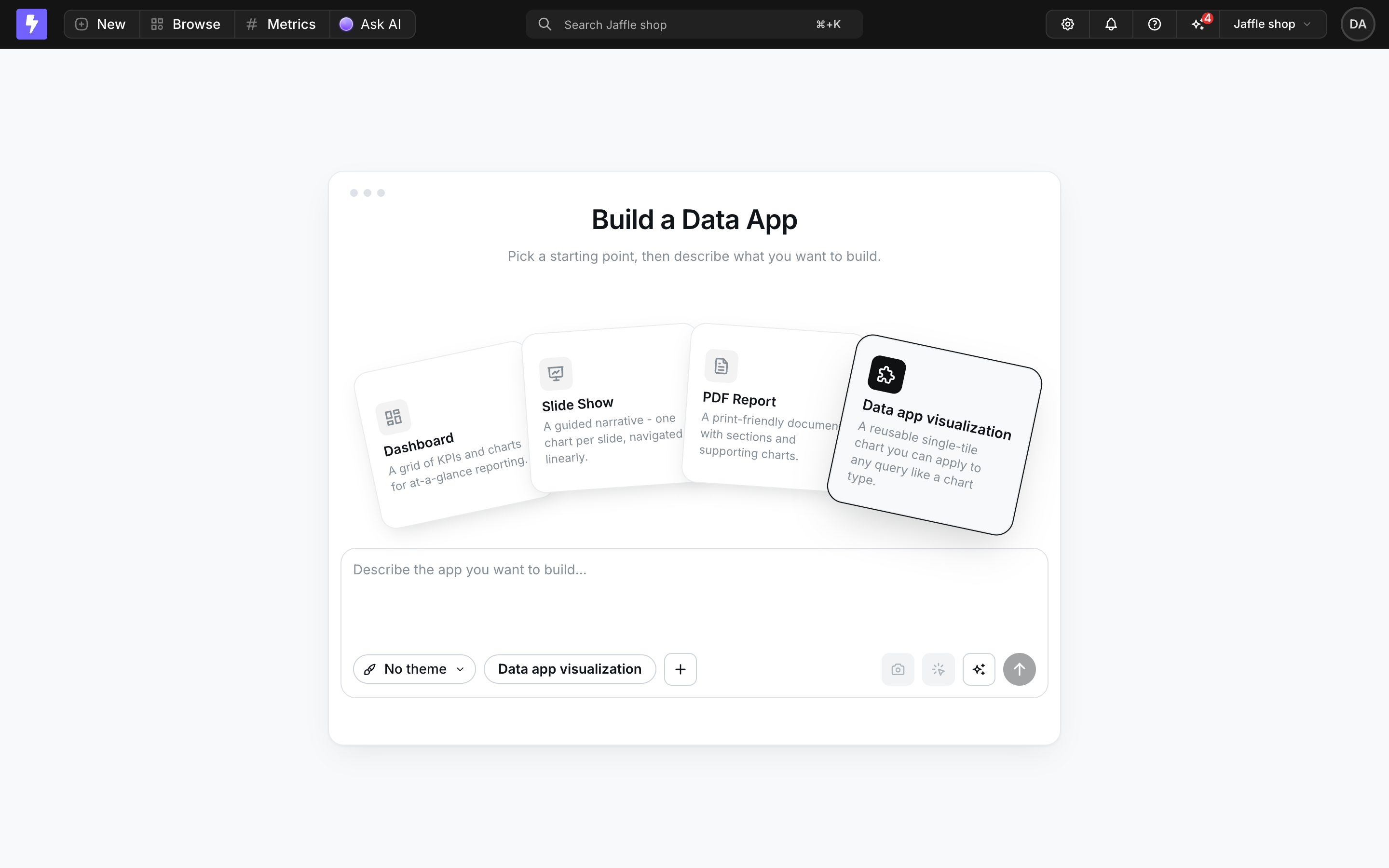Submit with the up arrow send button

click(1020, 669)
